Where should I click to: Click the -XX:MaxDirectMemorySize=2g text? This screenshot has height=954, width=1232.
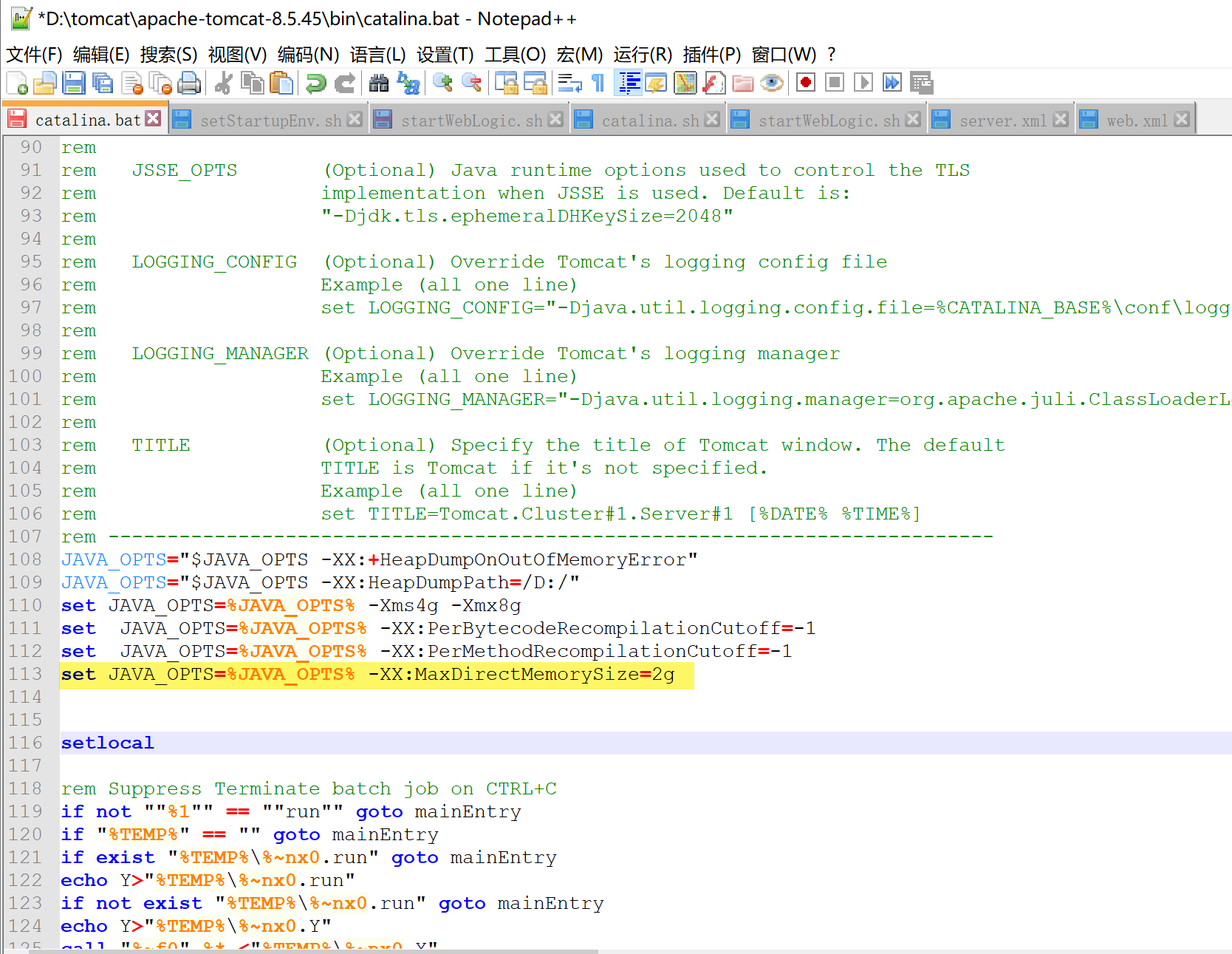(x=521, y=674)
